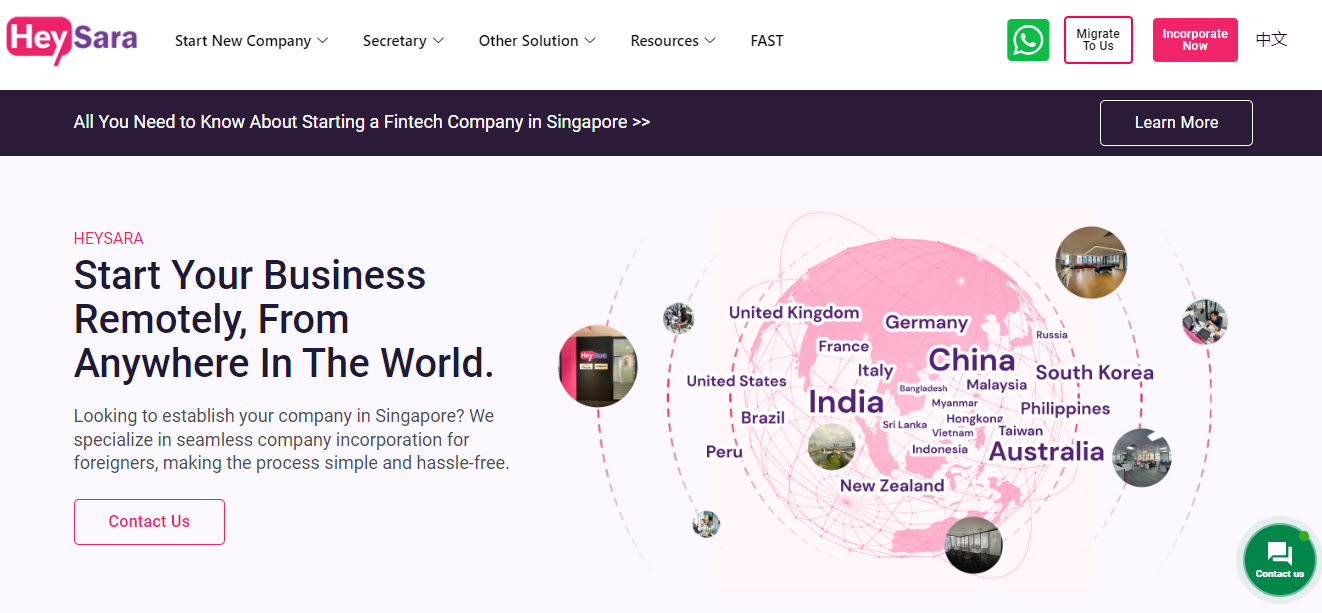Expand the Secretary menu chevron
This screenshot has width=1322, height=613.
[438, 41]
